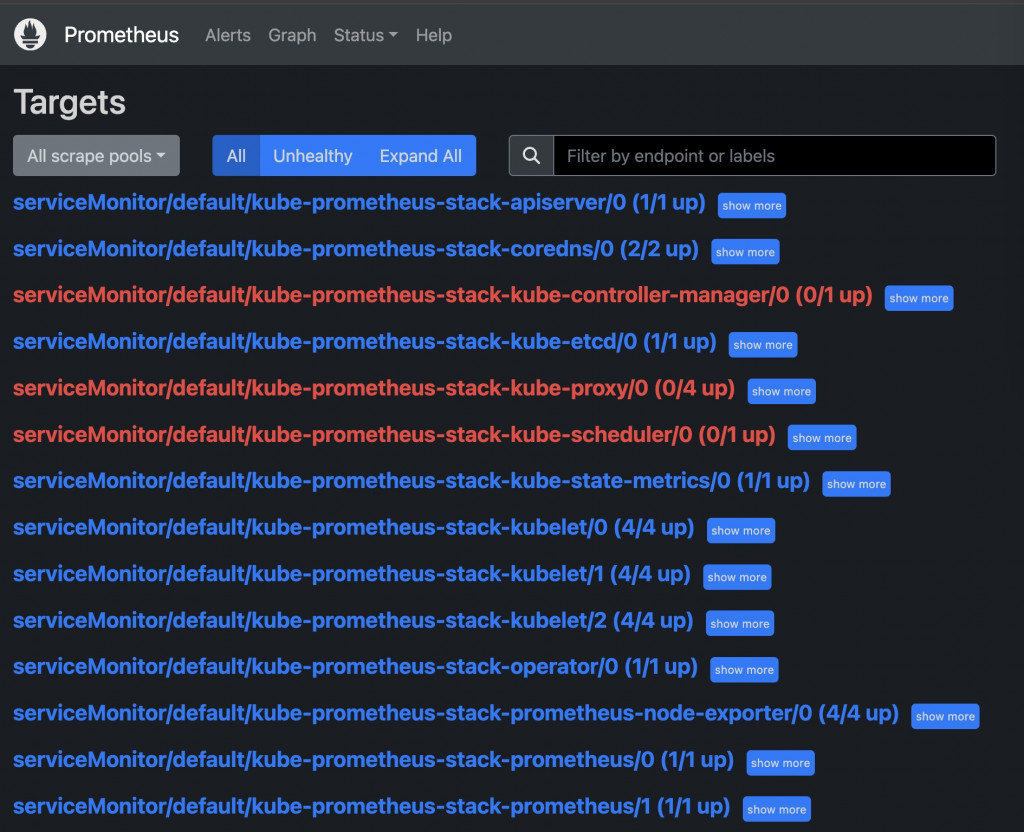The height and width of the screenshot is (832, 1024).
Task: Open the stack-prometheus/0 pool link
Action: (x=374, y=760)
